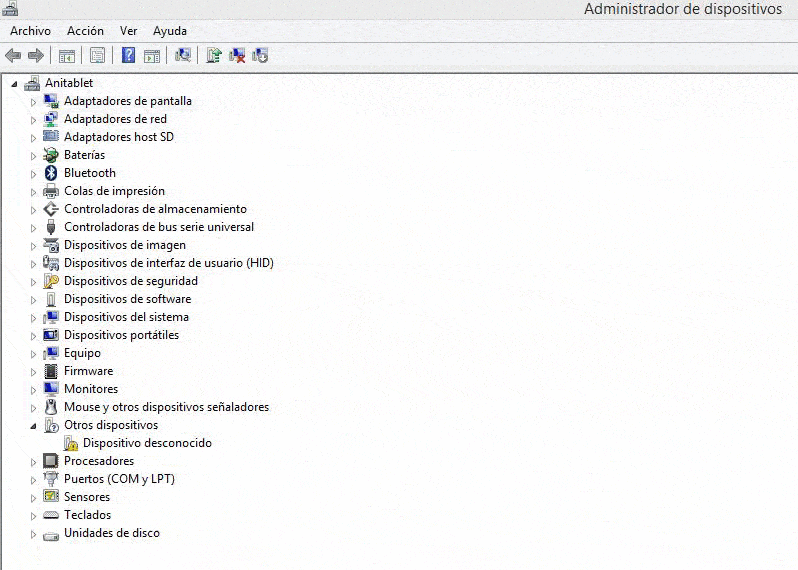Screen dimensions: 798x570
Task: Click the Teclados keyboard icon
Action: pos(50,515)
